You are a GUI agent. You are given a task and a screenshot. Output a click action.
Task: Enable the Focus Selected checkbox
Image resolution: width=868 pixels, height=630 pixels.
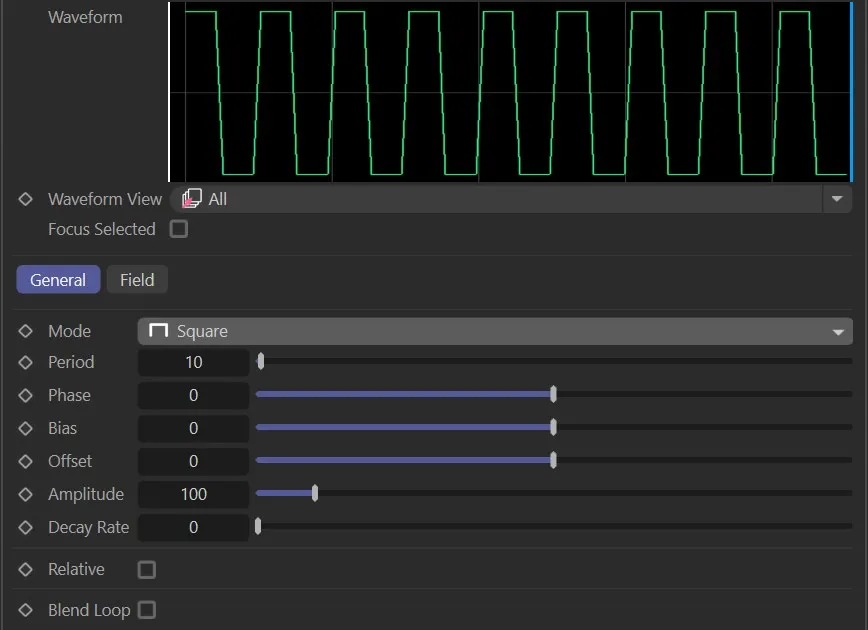coord(178,229)
